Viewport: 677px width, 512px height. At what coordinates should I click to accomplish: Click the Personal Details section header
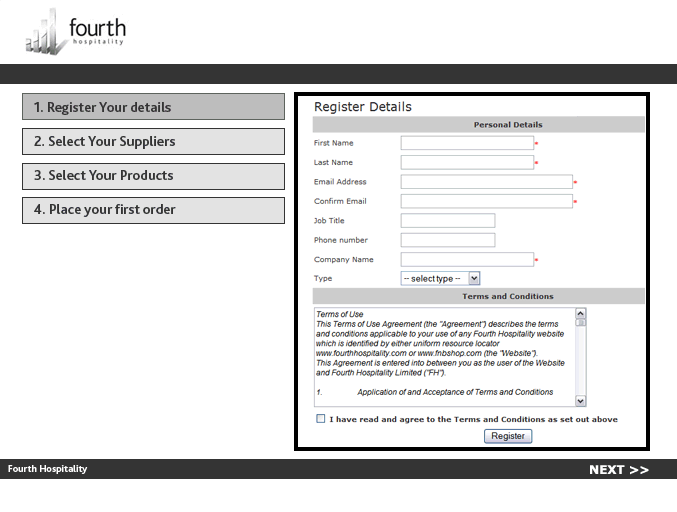(x=478, y=125)
